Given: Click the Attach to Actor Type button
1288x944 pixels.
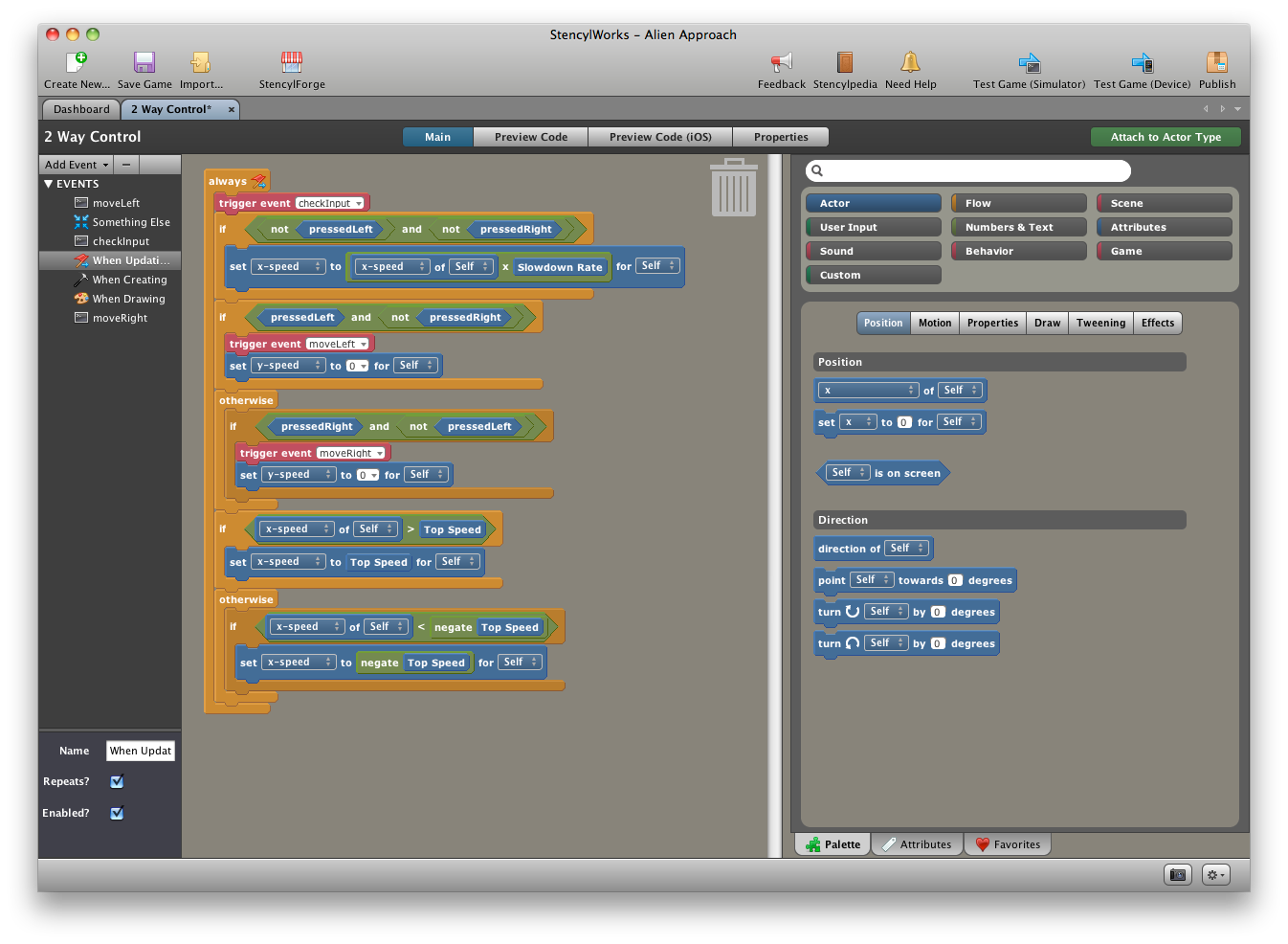Looking at the screenshot, I should click(1166, 137).
